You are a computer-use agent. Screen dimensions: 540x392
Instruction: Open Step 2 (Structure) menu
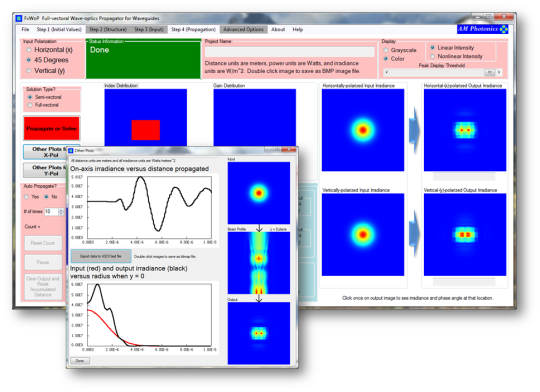tap(108, 30)
